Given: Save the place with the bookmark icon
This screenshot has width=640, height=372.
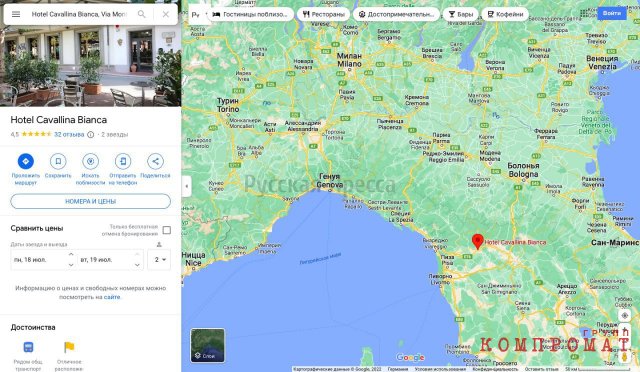Looking at the screenshot, I should [x=58, y=161].
